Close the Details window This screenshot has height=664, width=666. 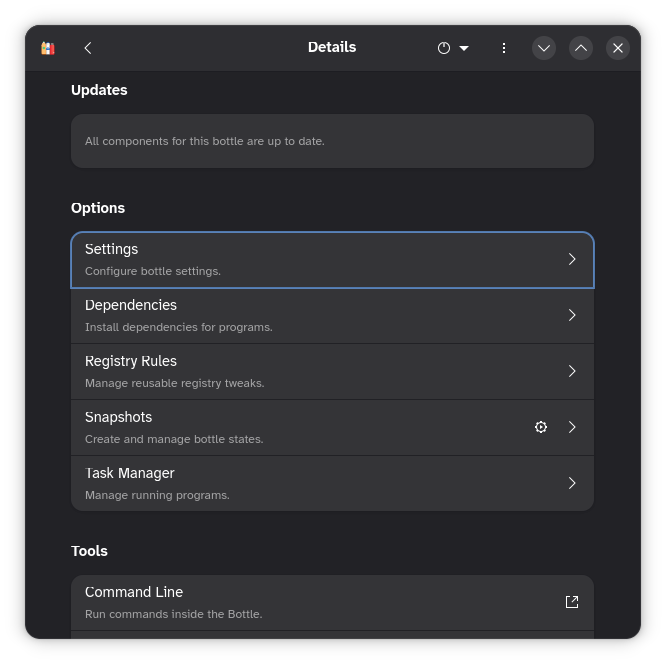618,48
